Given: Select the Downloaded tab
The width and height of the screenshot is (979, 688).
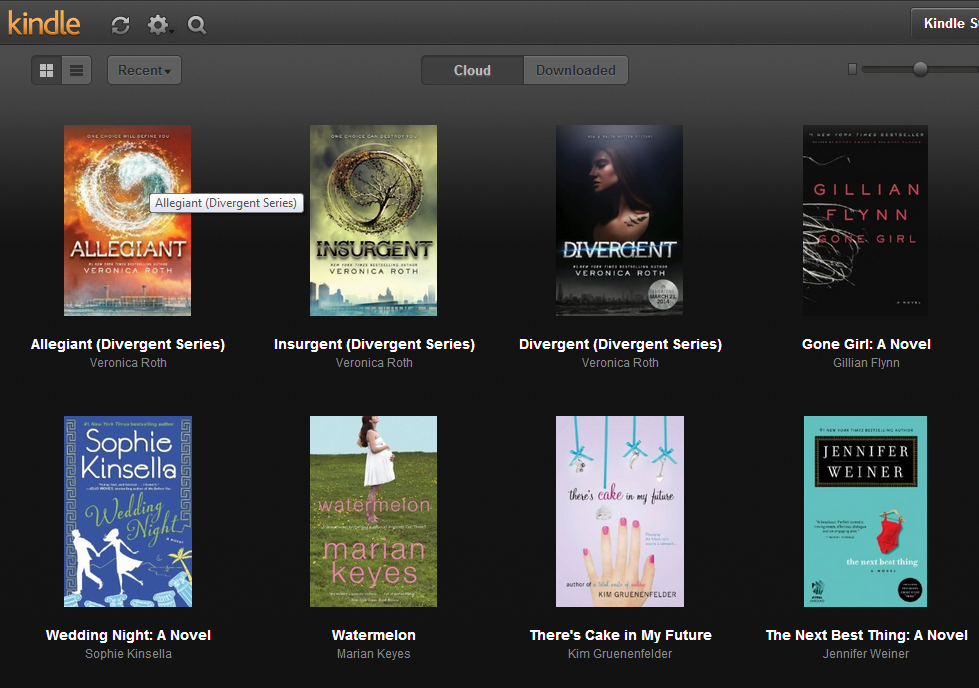Looking at the screenshot, I should pyautogui.click(x=576, y=70).
